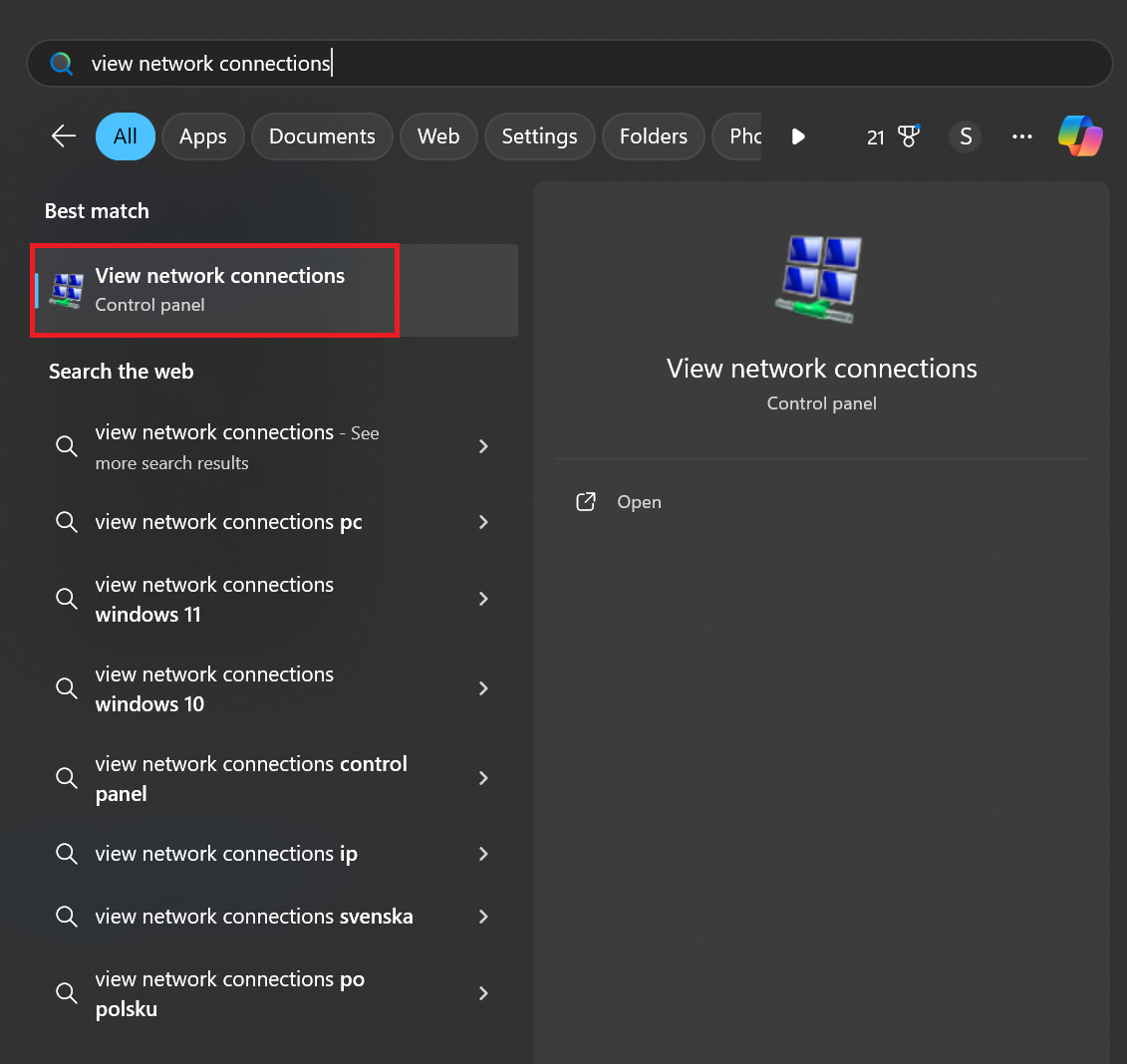Open the Copilot icon
This screenshot has width=1127, height=1064.
pos(1080,136)
